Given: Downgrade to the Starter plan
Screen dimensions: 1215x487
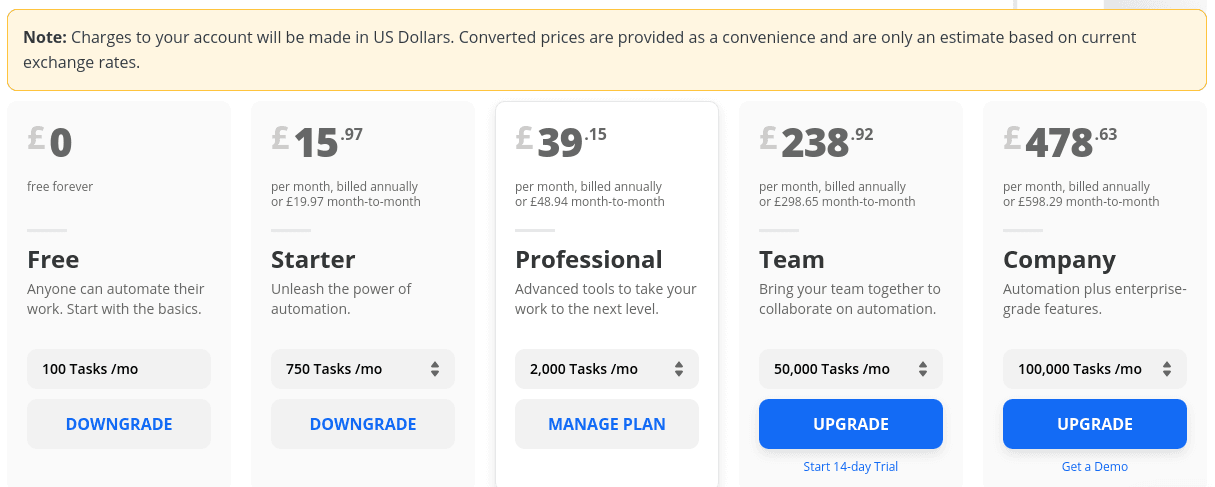Looking at the screenshot, I should coord(363,424).
